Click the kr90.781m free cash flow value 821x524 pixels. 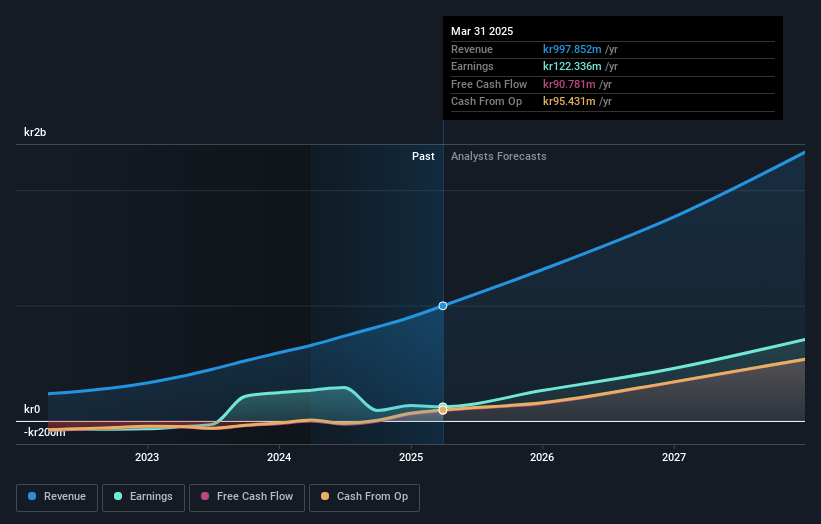pos(569,84)
